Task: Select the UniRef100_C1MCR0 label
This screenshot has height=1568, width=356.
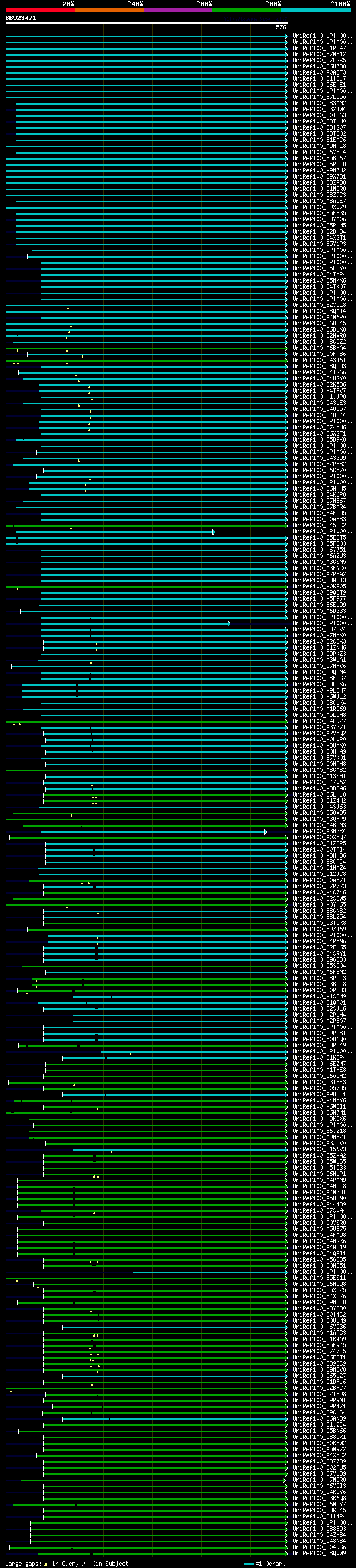Action: (x=319, y=189)
